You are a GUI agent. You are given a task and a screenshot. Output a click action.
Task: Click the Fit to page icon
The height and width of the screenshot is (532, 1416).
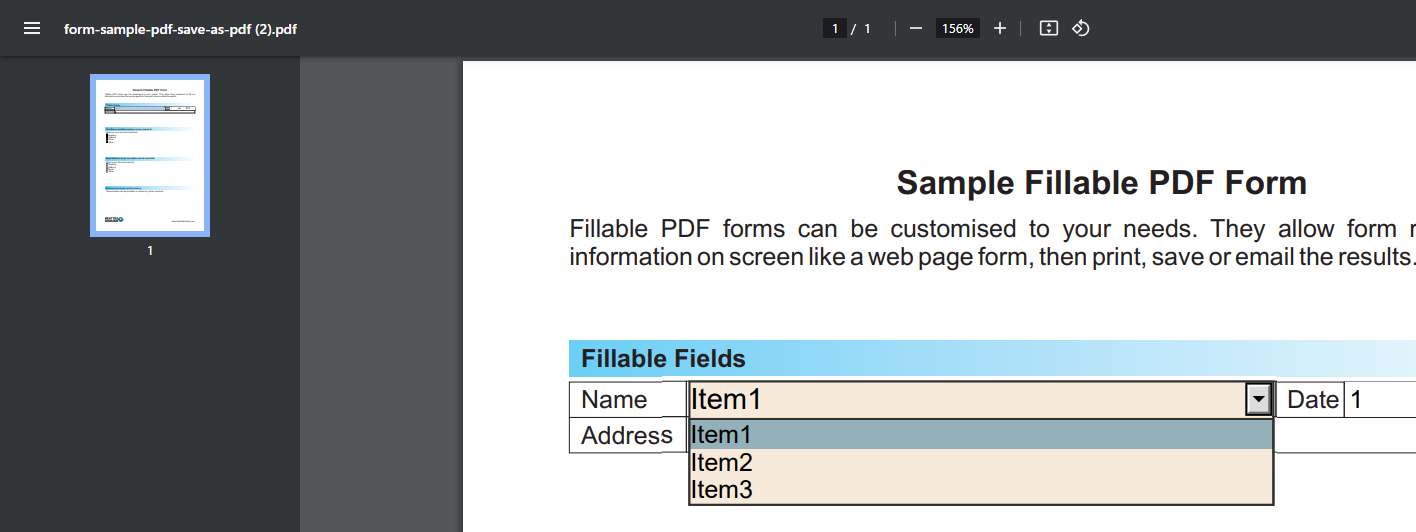tap(1048, 28)
